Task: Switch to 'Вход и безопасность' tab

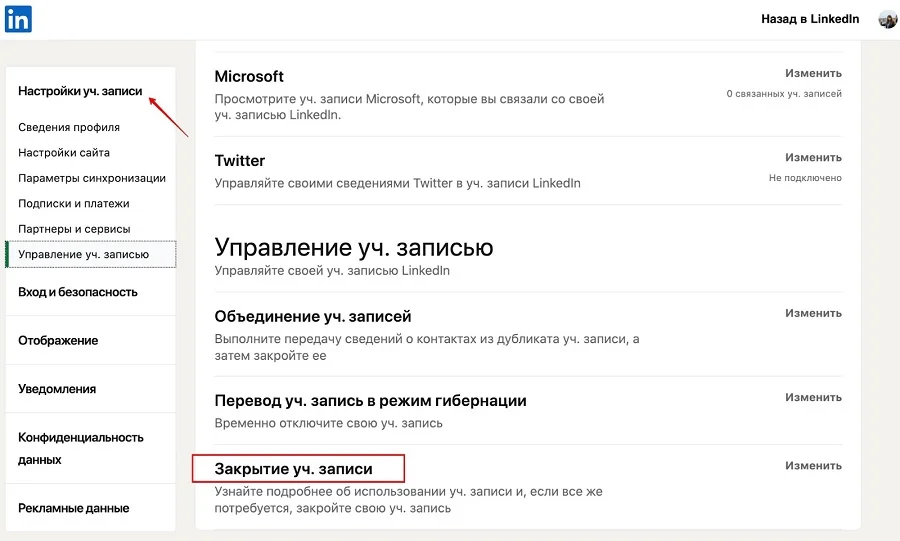Action: pos(78,292)
